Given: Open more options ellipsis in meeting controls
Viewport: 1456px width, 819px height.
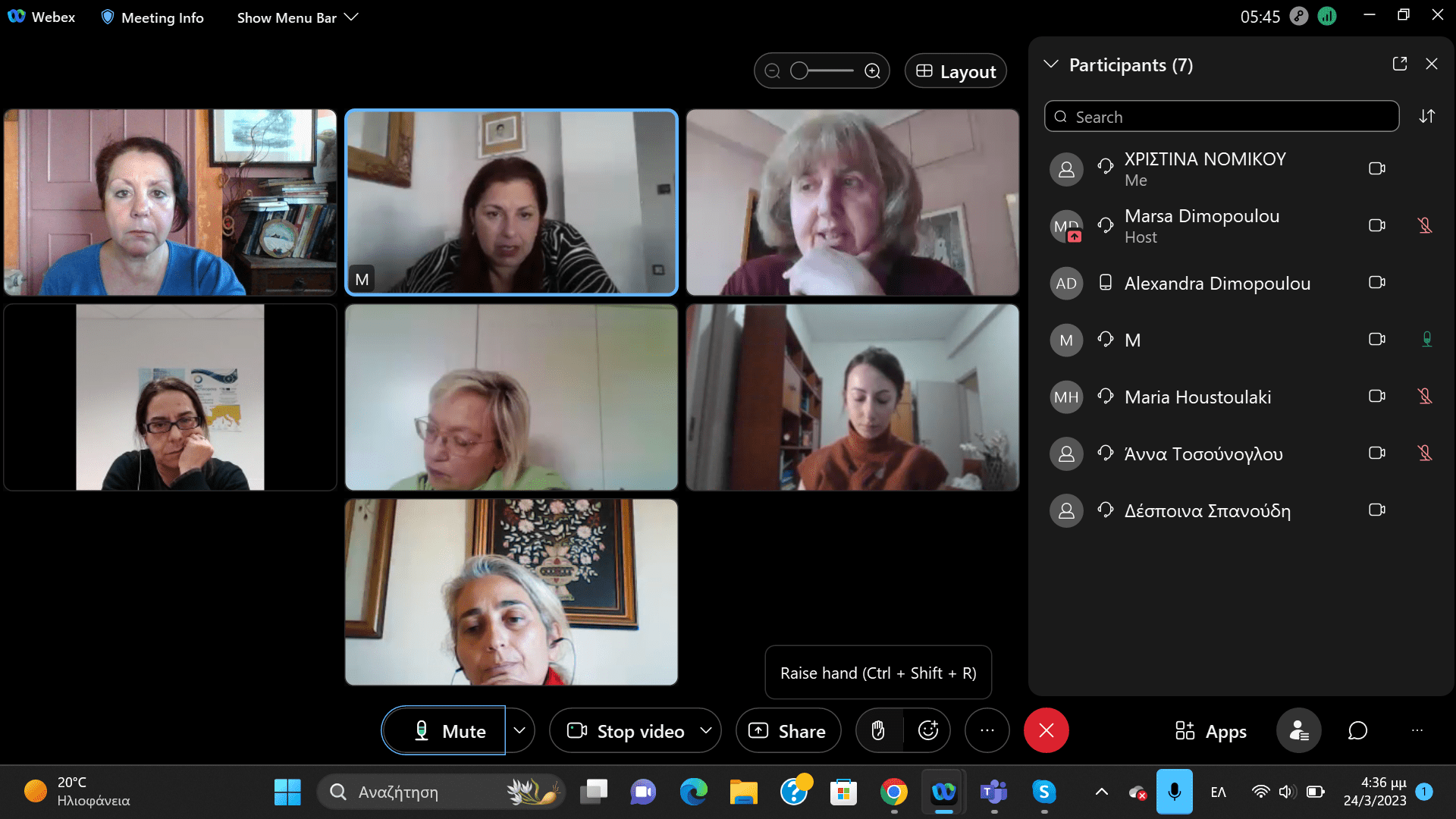Looking at the screenshot, I should click(x=987, y=730).
